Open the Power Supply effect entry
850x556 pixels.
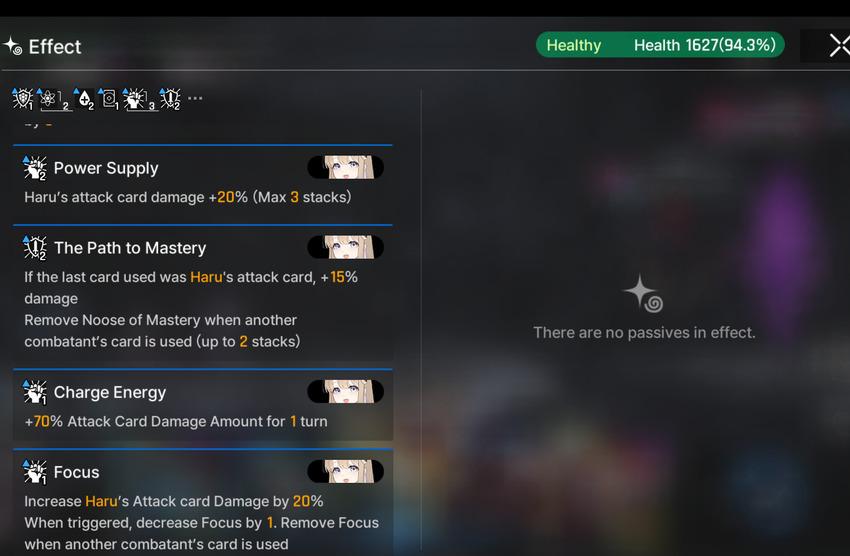[x=203, y=183]
